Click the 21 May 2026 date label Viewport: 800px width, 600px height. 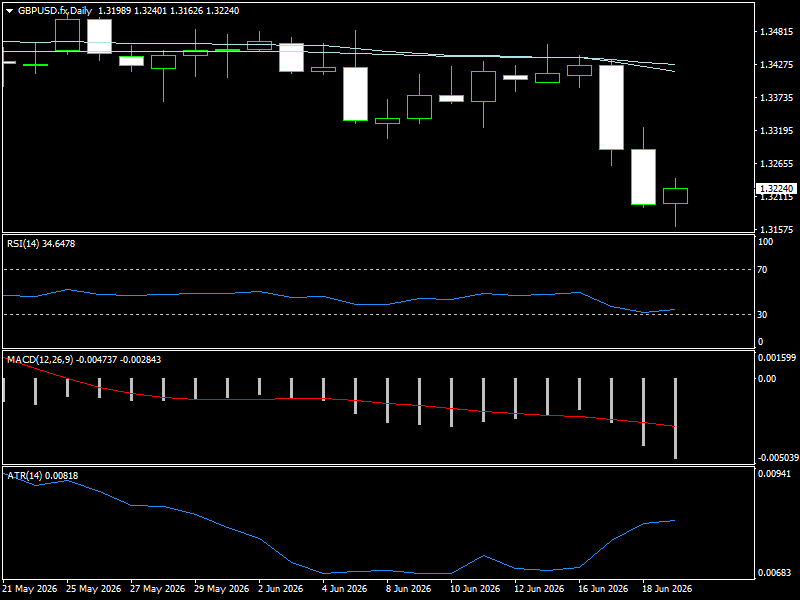(x=30, y=589)
